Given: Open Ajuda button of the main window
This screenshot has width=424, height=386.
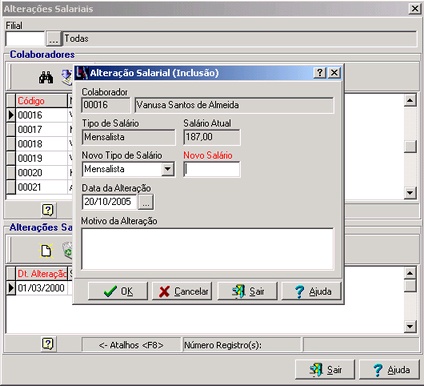Looking at the screenshot, I should point(389,369).
